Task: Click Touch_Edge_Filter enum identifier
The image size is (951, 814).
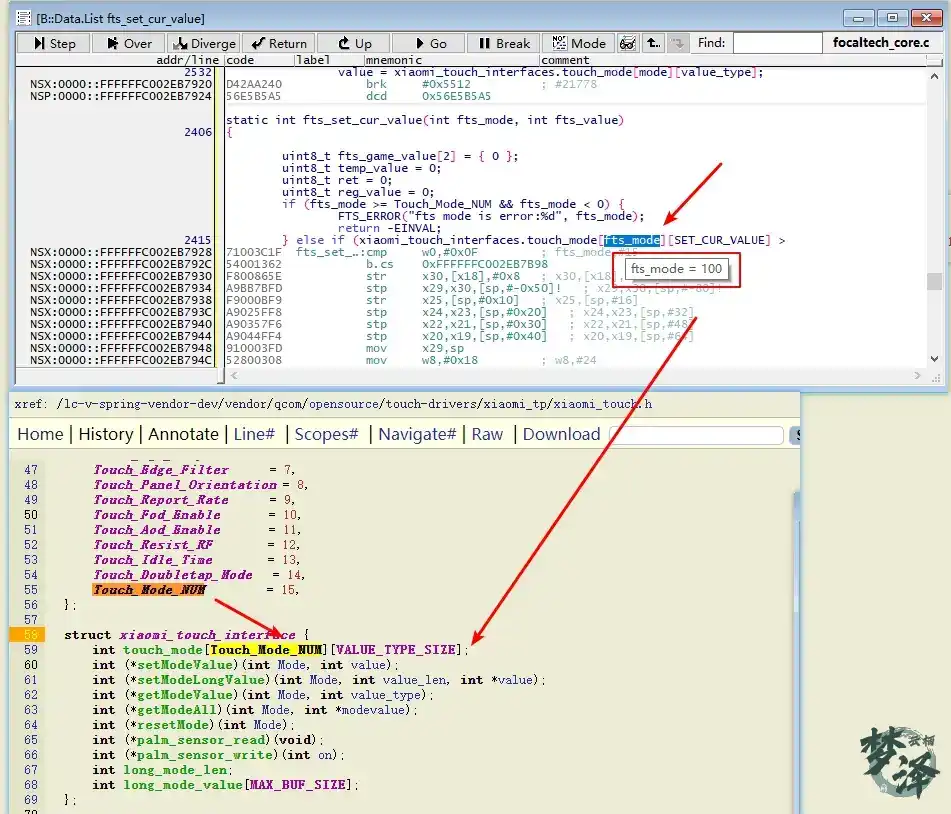Action: pyautogui.click(x=161, y=469)
